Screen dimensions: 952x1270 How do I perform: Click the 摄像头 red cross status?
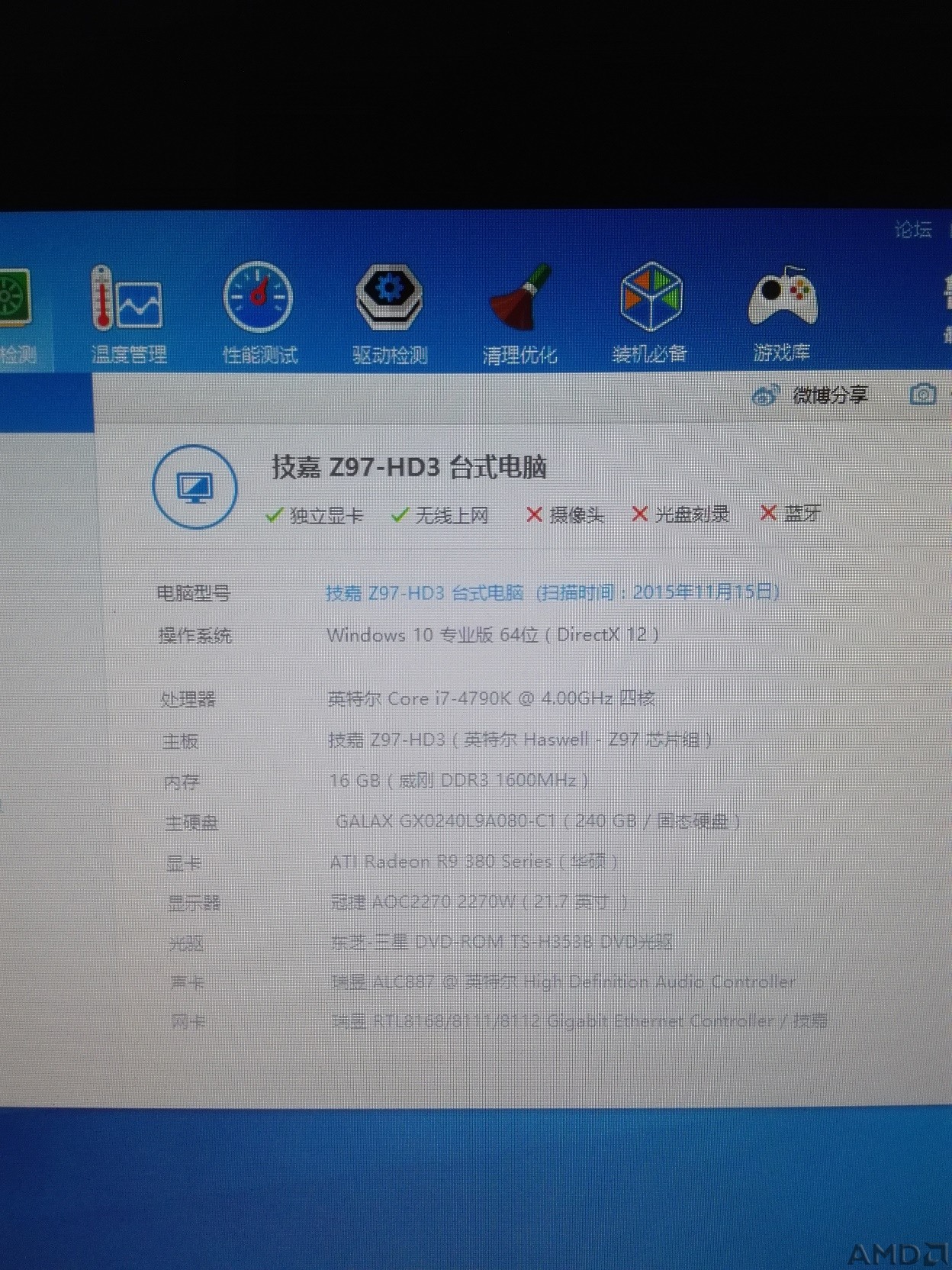tap(564, 515)
